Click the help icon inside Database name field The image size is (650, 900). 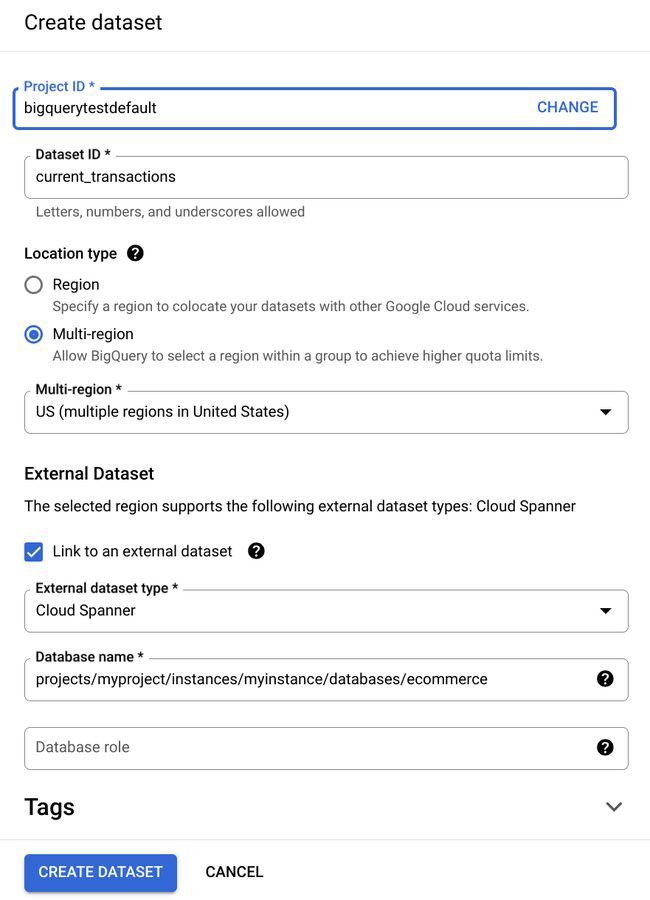coord(605,677)
